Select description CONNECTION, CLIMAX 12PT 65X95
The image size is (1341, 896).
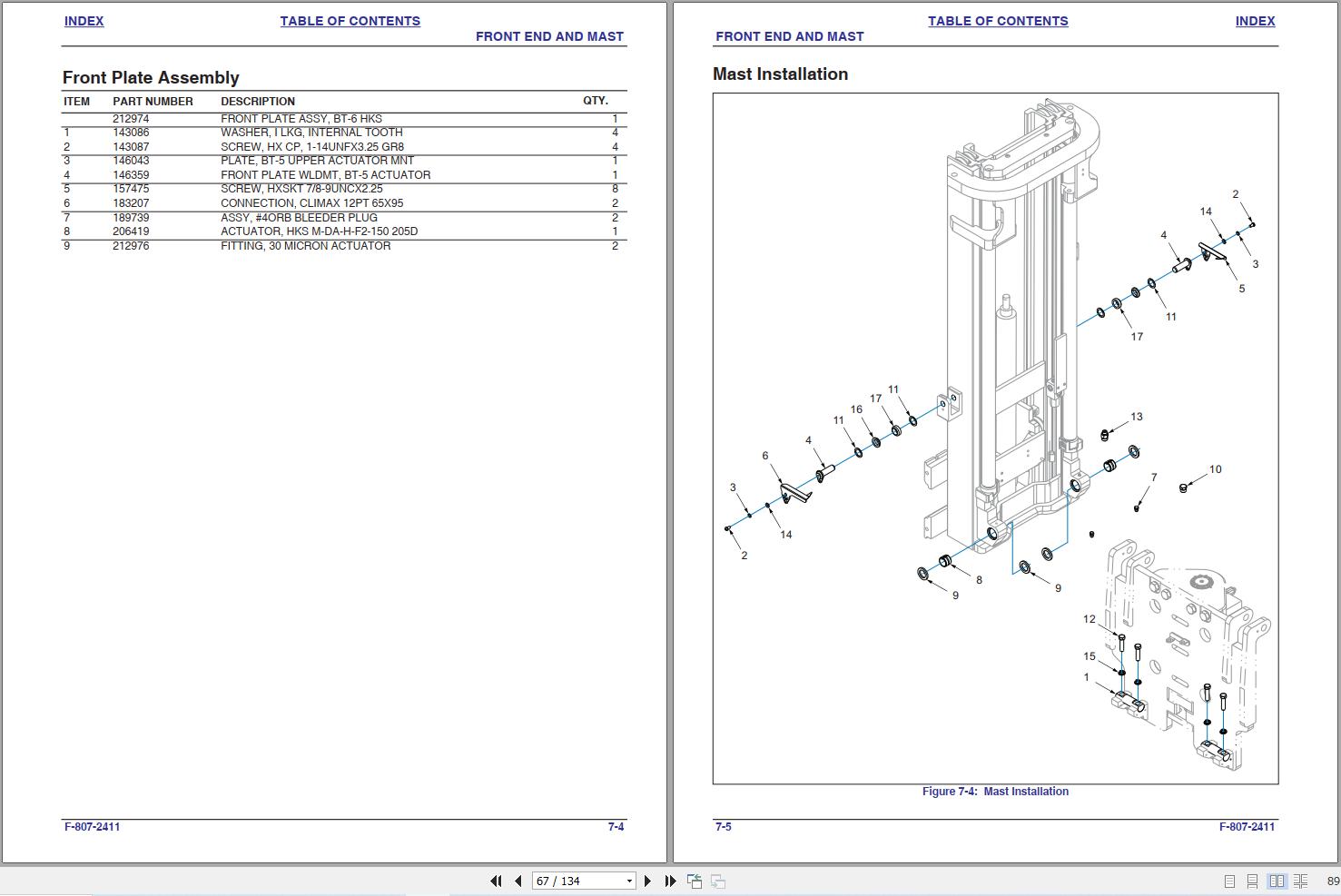click(x=312, y=203)
